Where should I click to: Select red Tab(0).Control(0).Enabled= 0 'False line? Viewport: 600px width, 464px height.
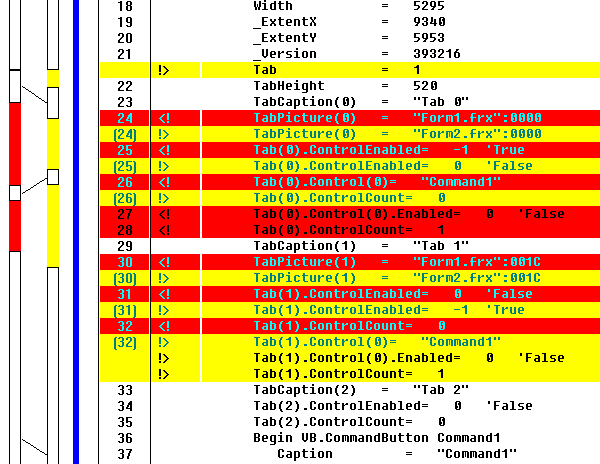[x=401, y=214]
